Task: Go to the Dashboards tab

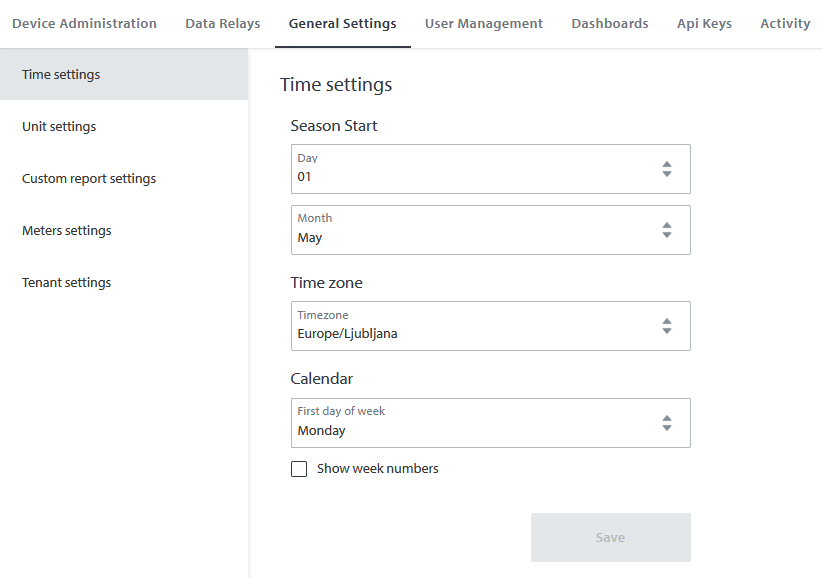Action: pyautogui.click(x=609, y=23)
